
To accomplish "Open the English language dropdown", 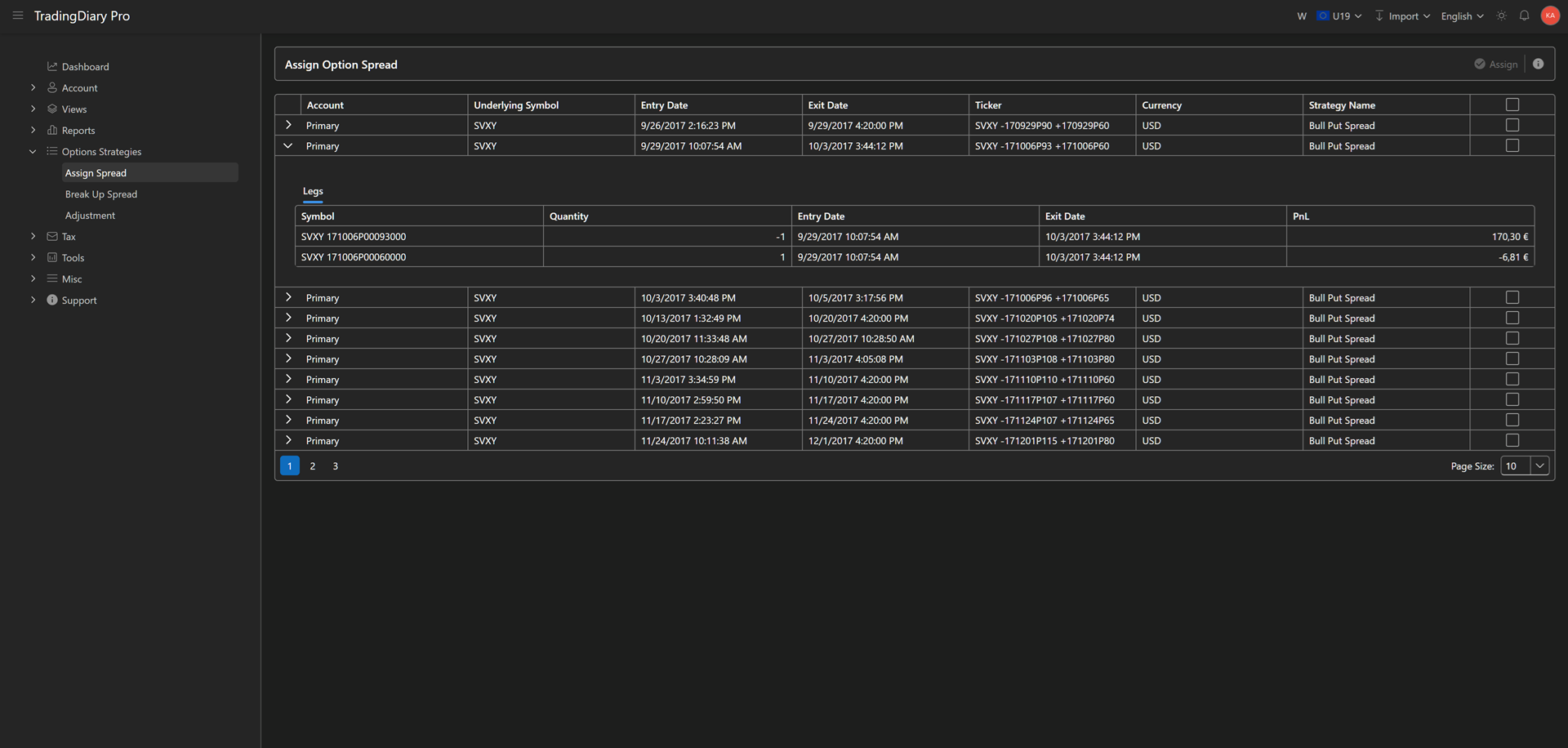I will point(1462,16).
